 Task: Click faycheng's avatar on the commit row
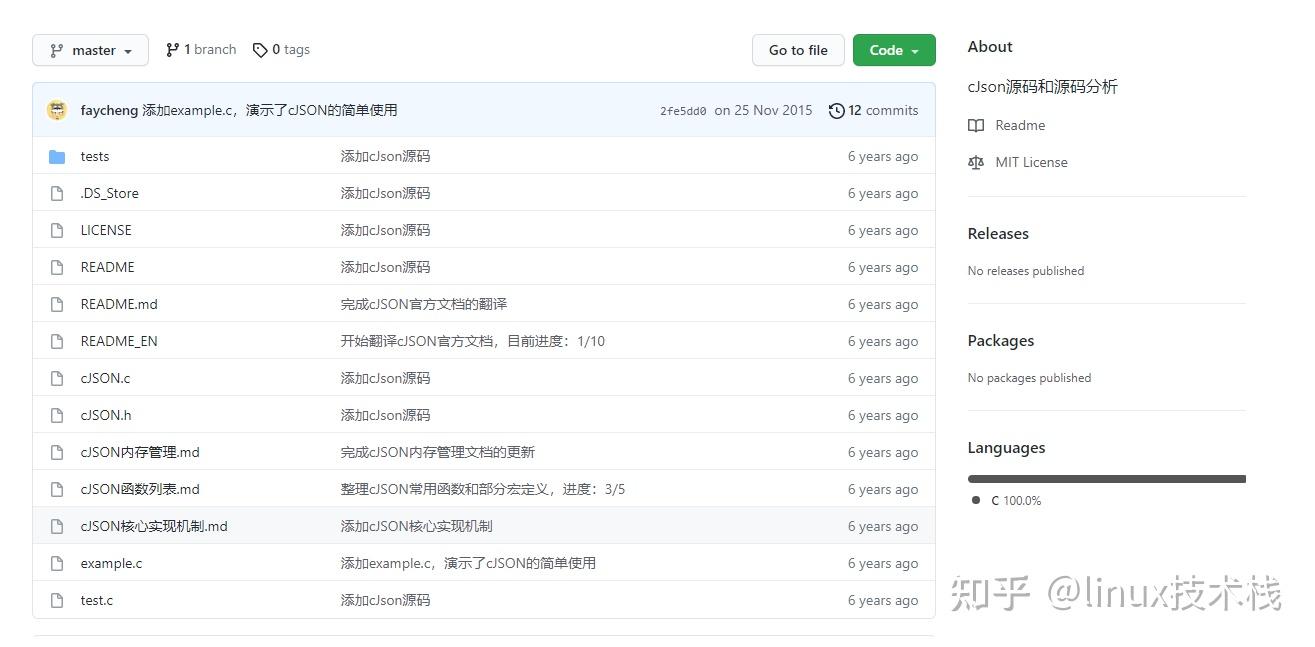click(x=57, y=110)
